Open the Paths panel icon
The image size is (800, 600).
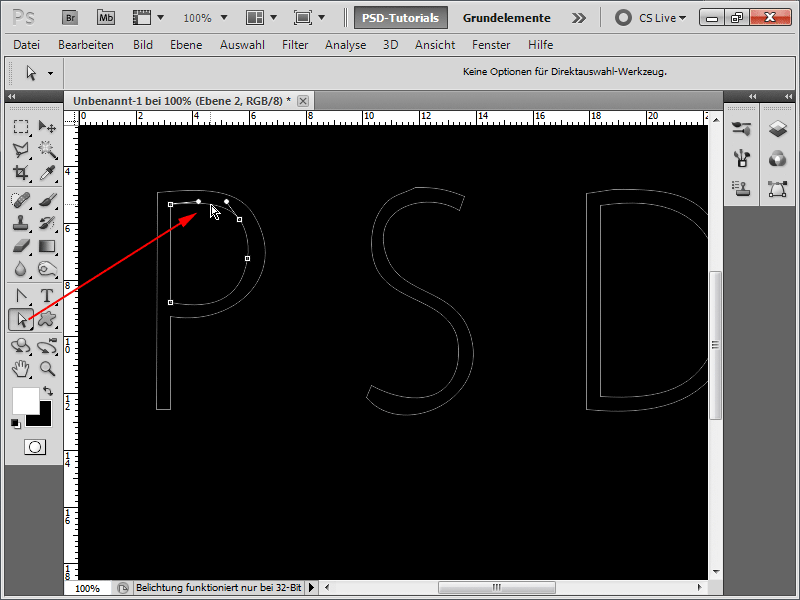coord(777,189)
